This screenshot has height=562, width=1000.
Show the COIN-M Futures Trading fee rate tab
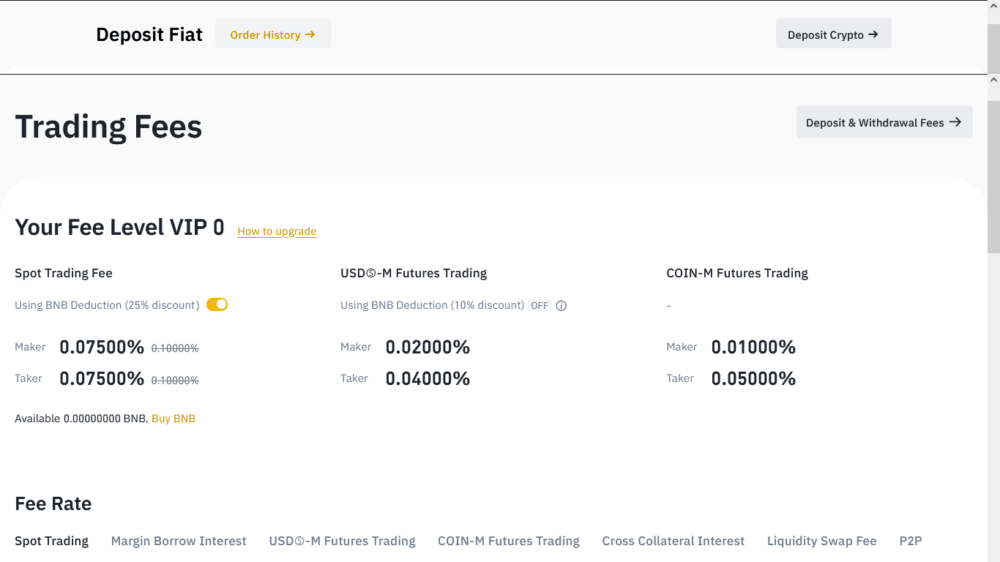(508, 541)
